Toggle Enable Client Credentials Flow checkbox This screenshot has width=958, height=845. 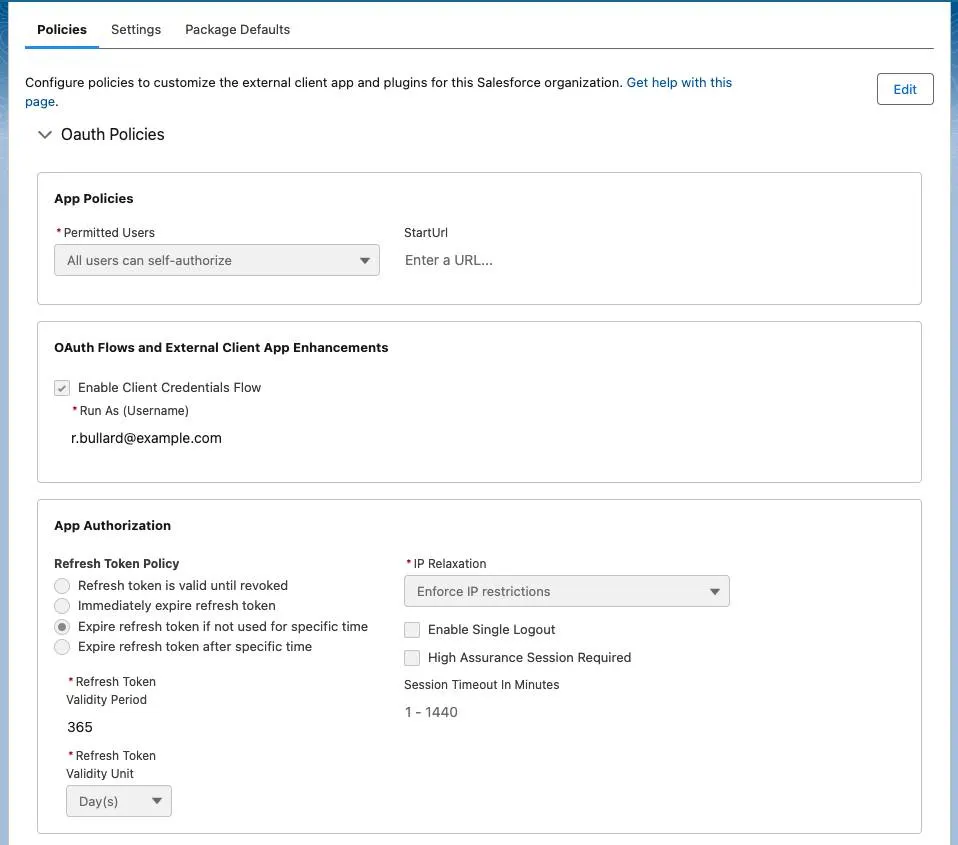click(x=62, y=388)
